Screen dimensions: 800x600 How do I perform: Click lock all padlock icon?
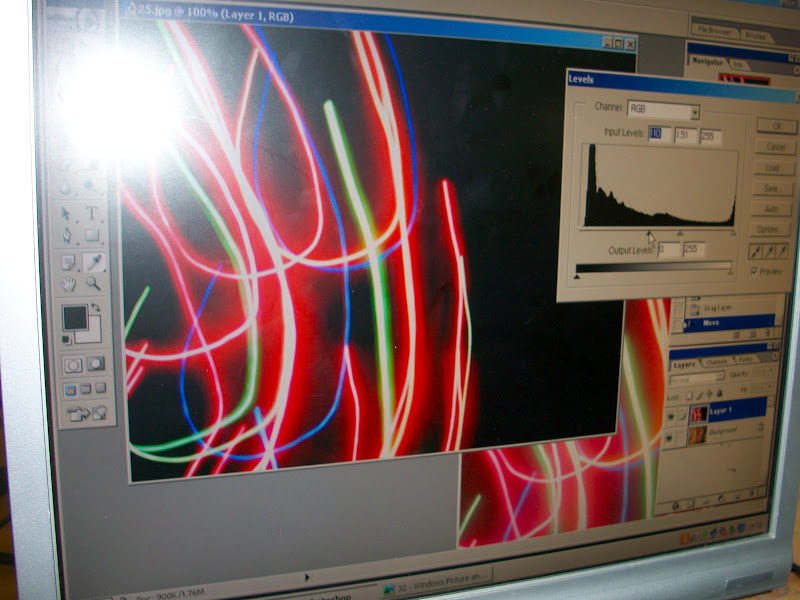coord(719,393)
